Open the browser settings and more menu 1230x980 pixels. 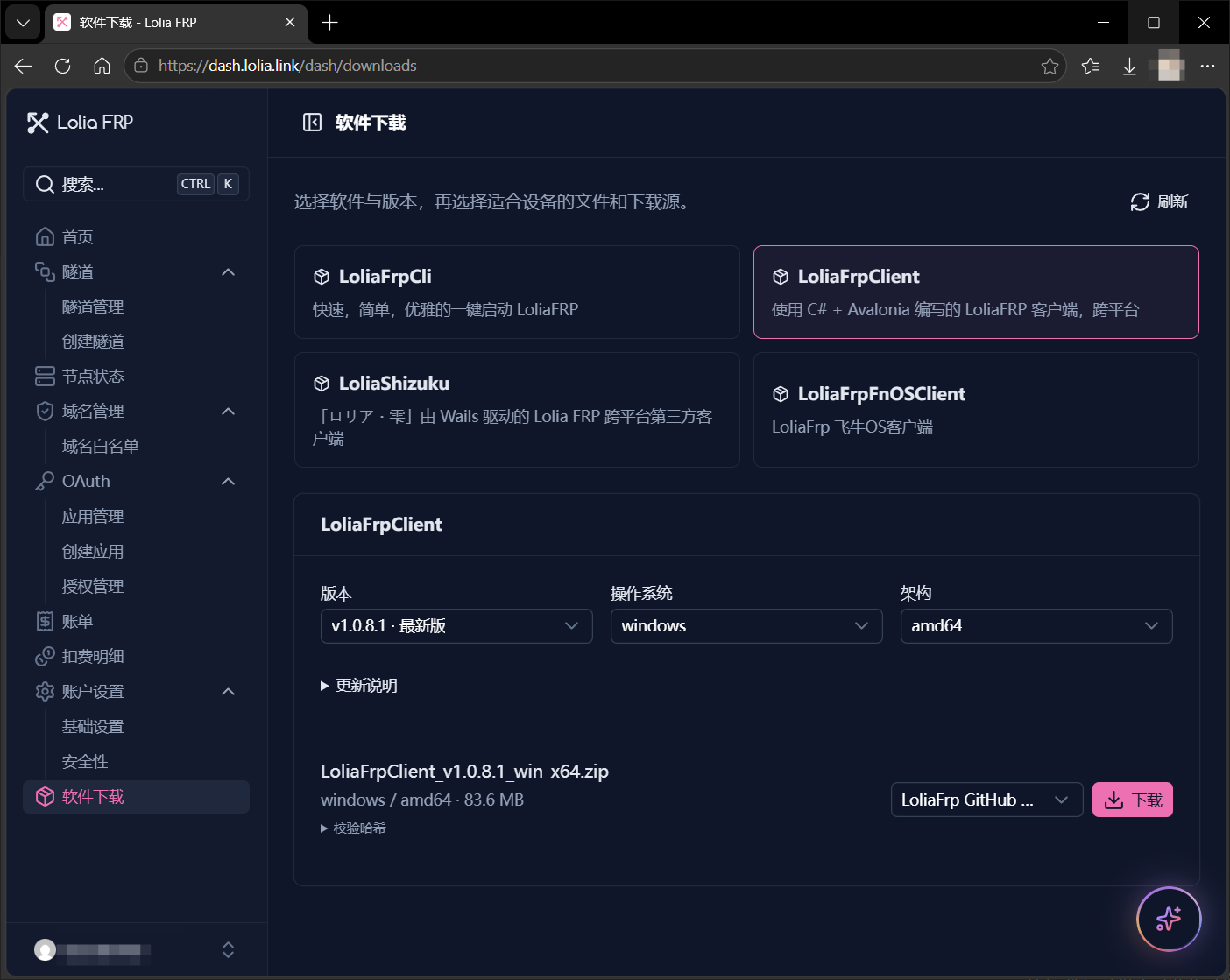click(1207, 66)
